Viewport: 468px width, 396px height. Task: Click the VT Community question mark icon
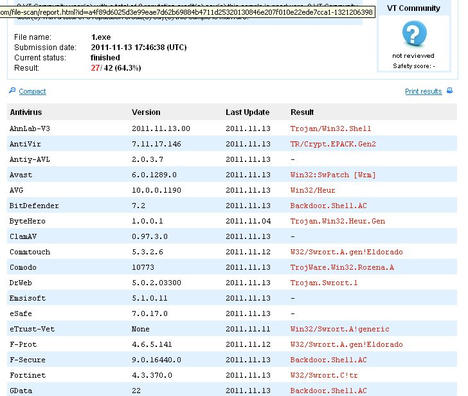[x=414, y=33]
